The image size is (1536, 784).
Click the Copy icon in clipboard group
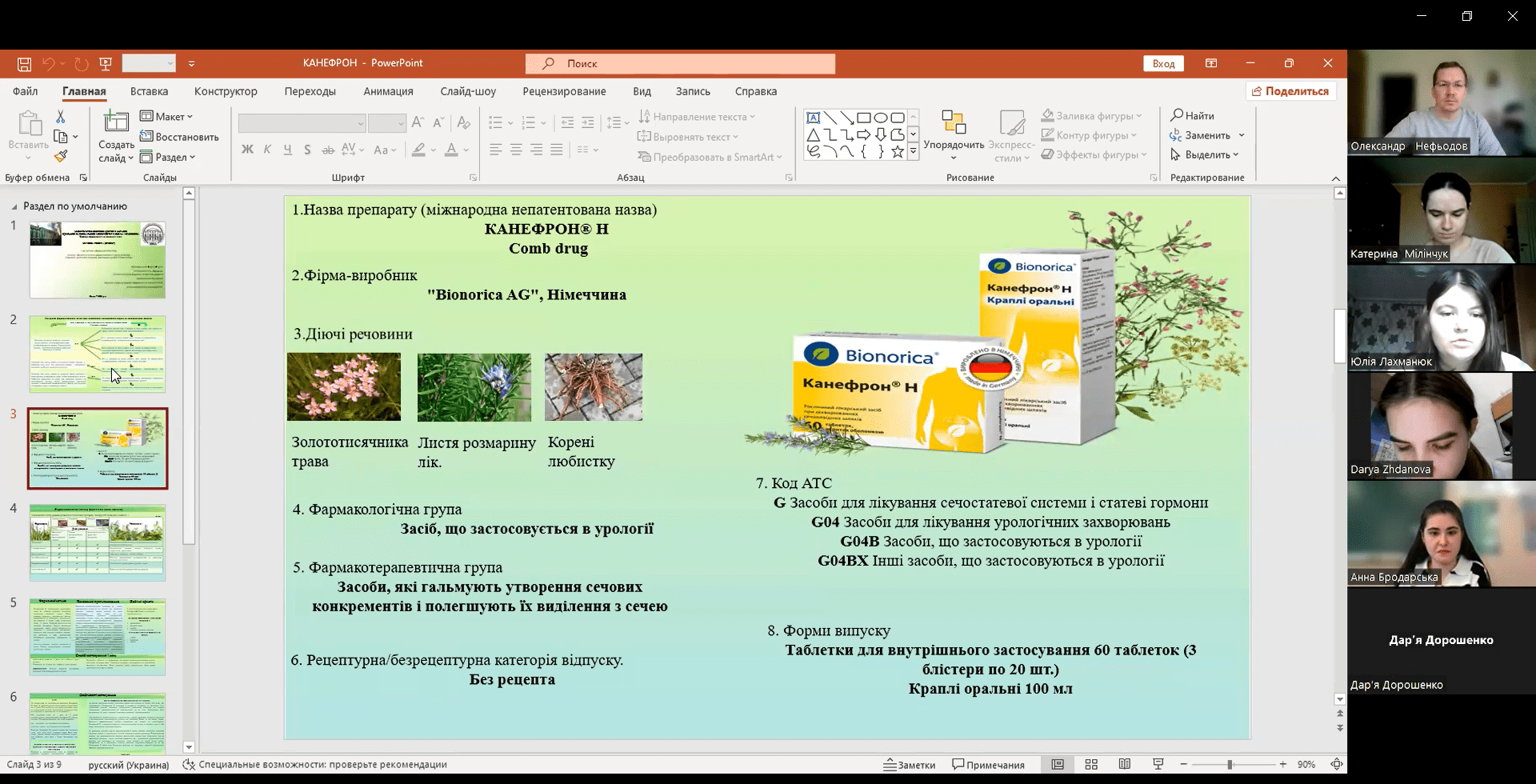pyautogui.click(x=61, y=137)
